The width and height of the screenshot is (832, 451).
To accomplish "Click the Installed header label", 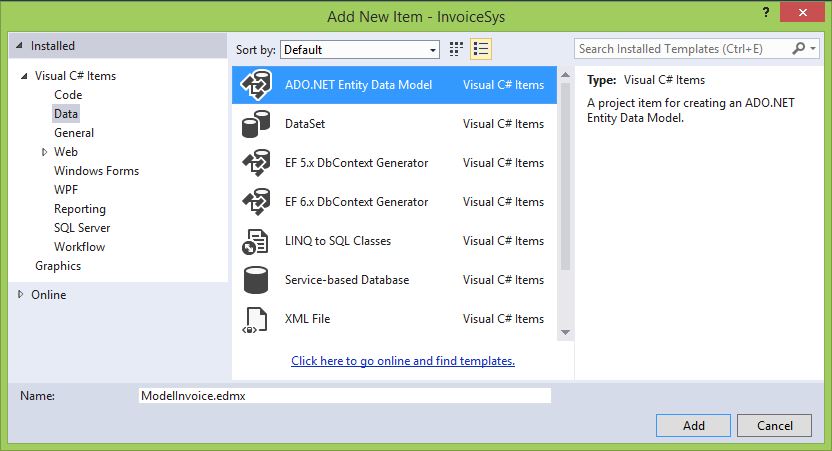I will click(53, 46).
